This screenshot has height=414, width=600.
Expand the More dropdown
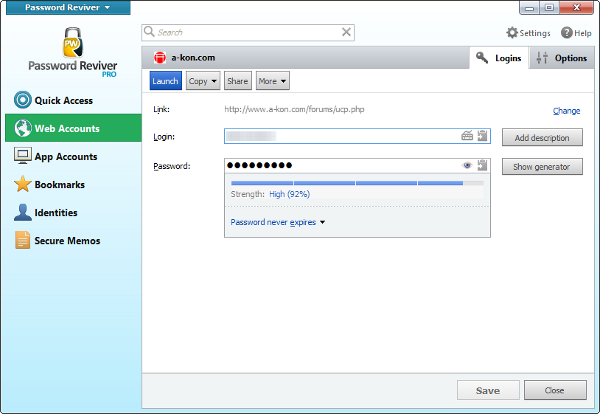[272, 81]
